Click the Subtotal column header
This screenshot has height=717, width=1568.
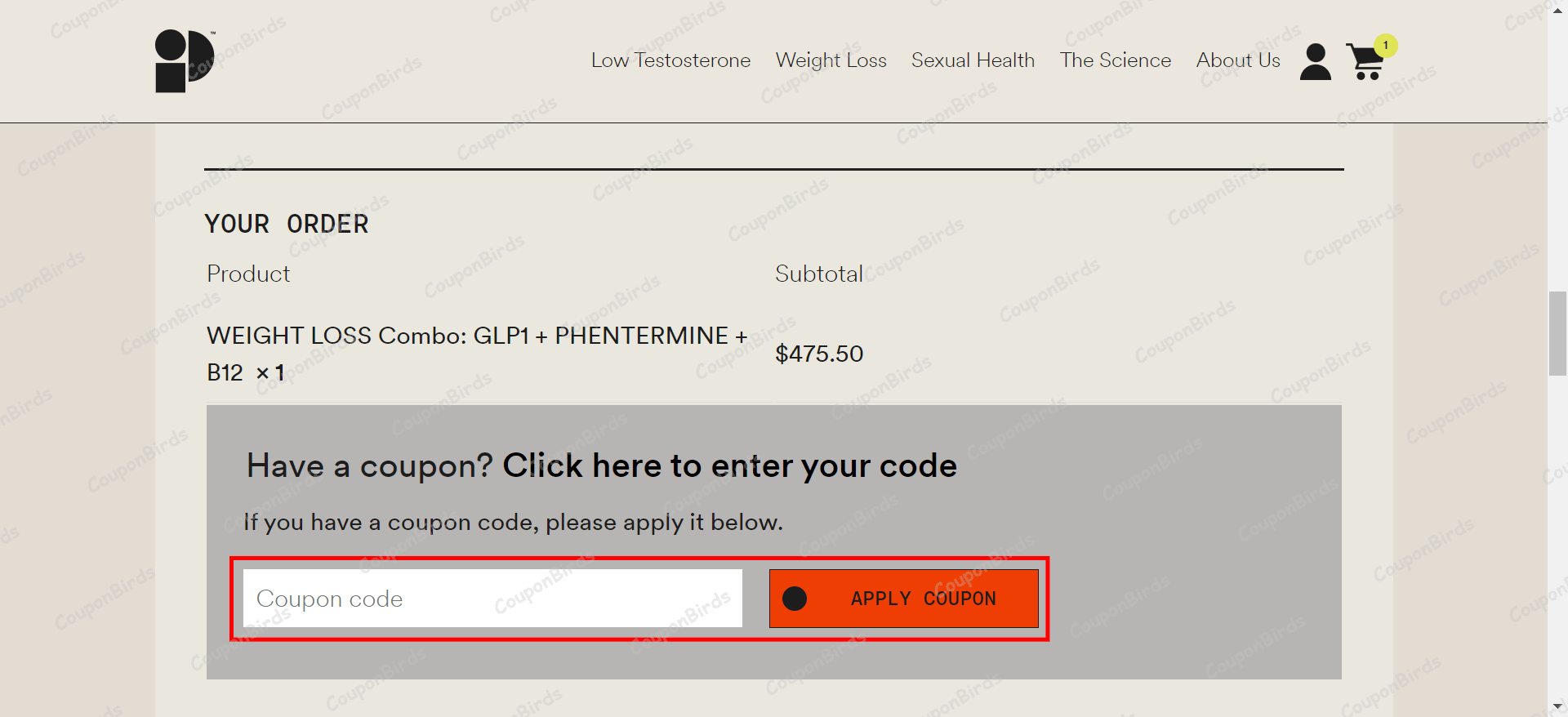pyautogui.click(x=818, y=274)
